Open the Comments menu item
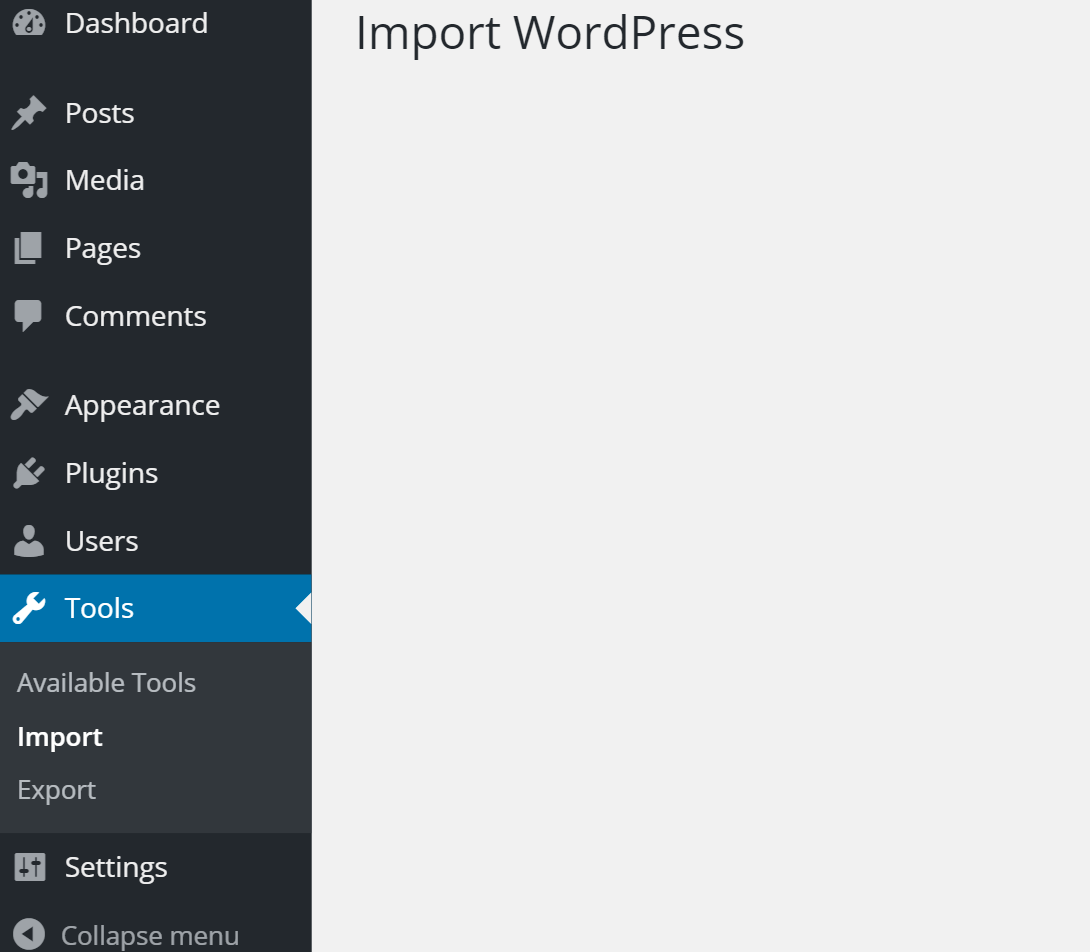The width and height of the screenshot is (1090, 952). pos(135,315)
